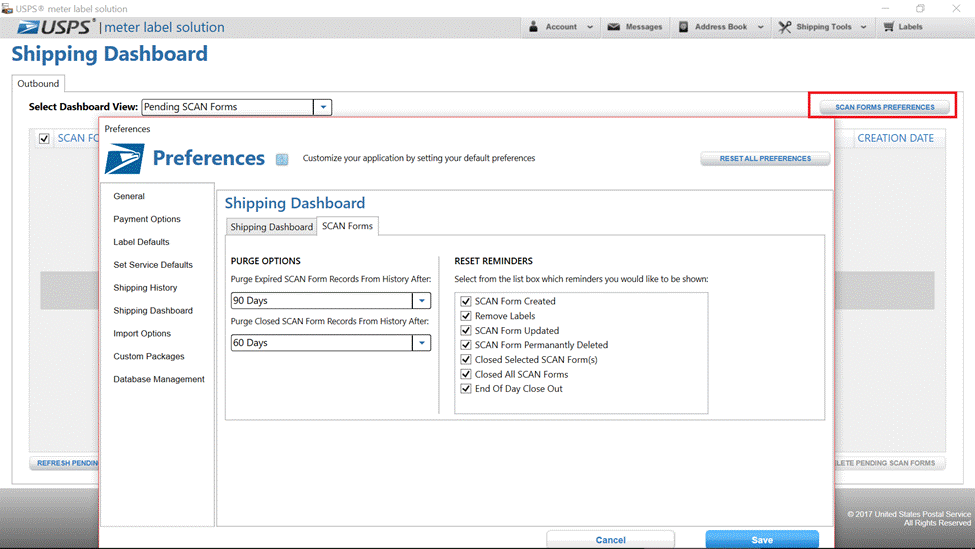Click the Labels shopping cart icon

coord(889,27)
